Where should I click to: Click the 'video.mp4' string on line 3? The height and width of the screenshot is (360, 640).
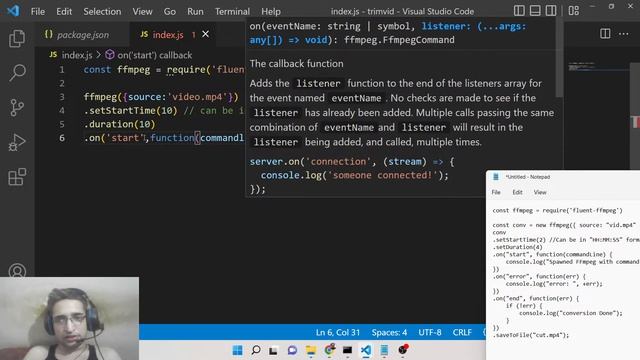point(198,97)
